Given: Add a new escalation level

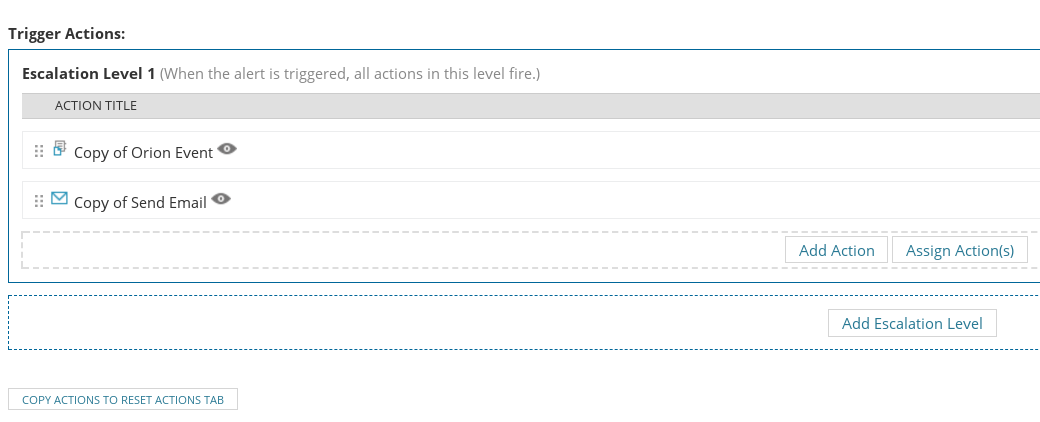Looking at the screenshot, I should point(912,323).
